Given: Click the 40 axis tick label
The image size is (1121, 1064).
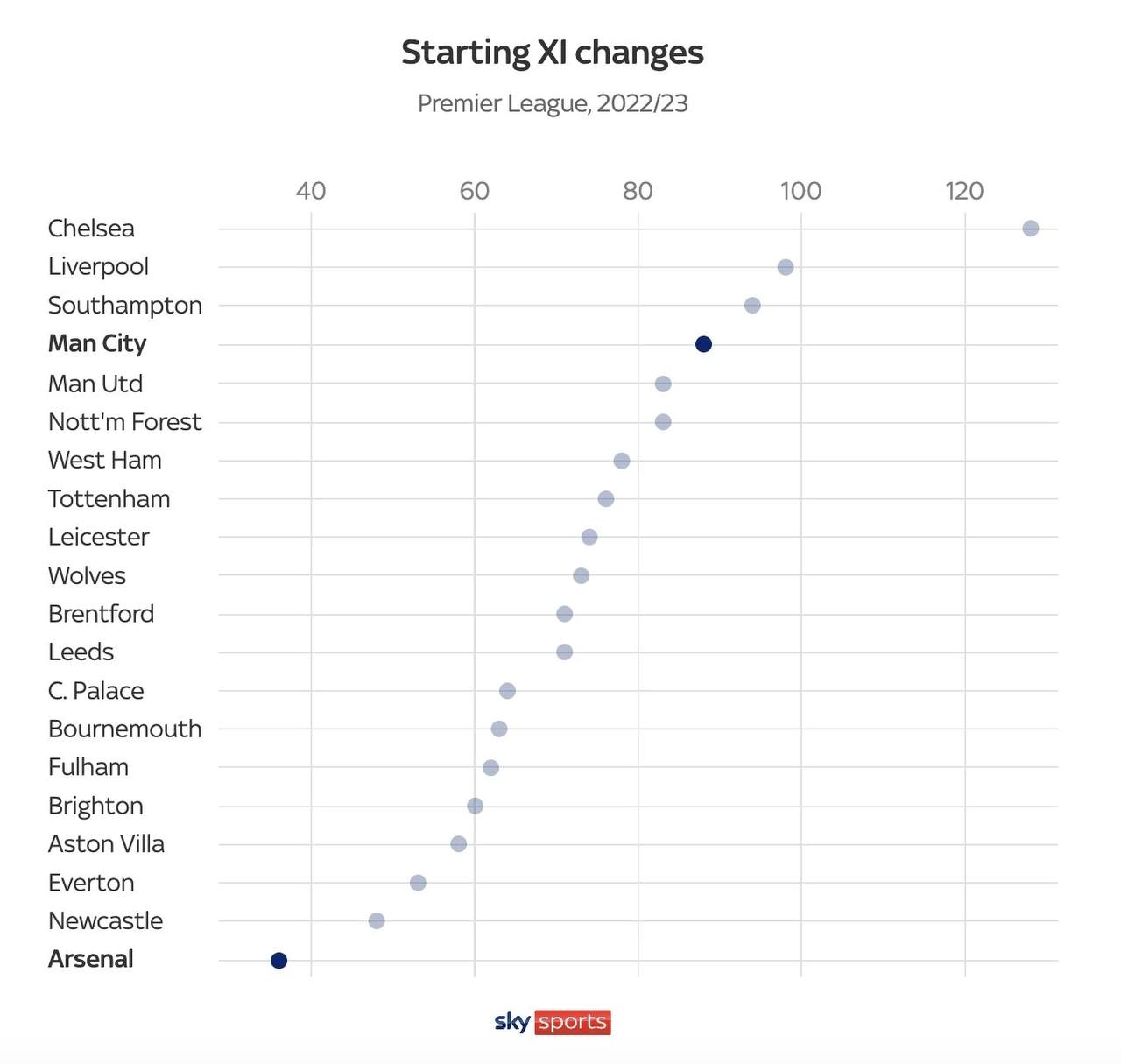Looking at the screenshot, I should point(311,191).
